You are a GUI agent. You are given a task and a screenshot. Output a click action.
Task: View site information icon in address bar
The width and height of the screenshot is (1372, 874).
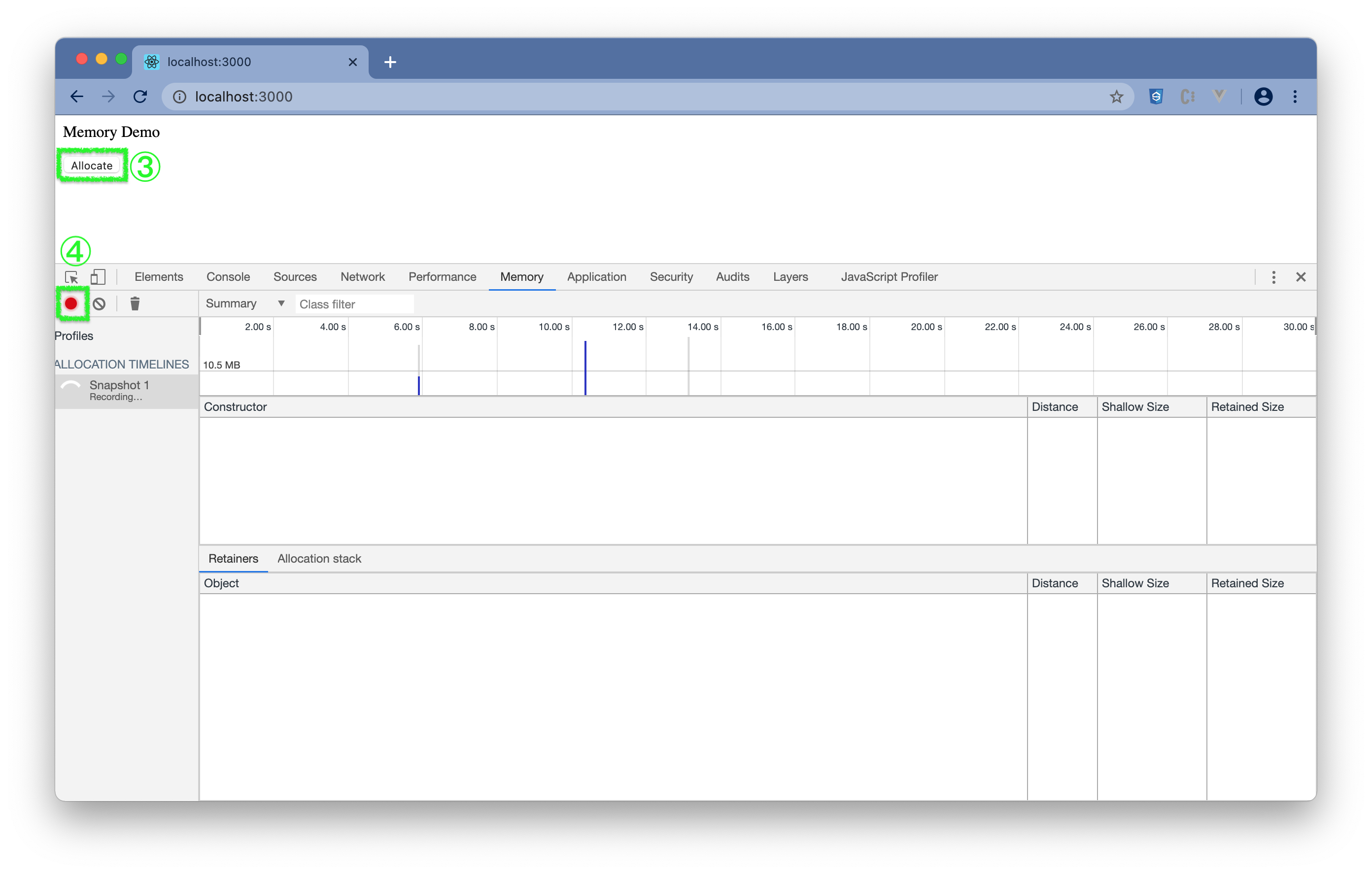click(x=179, y=97)
